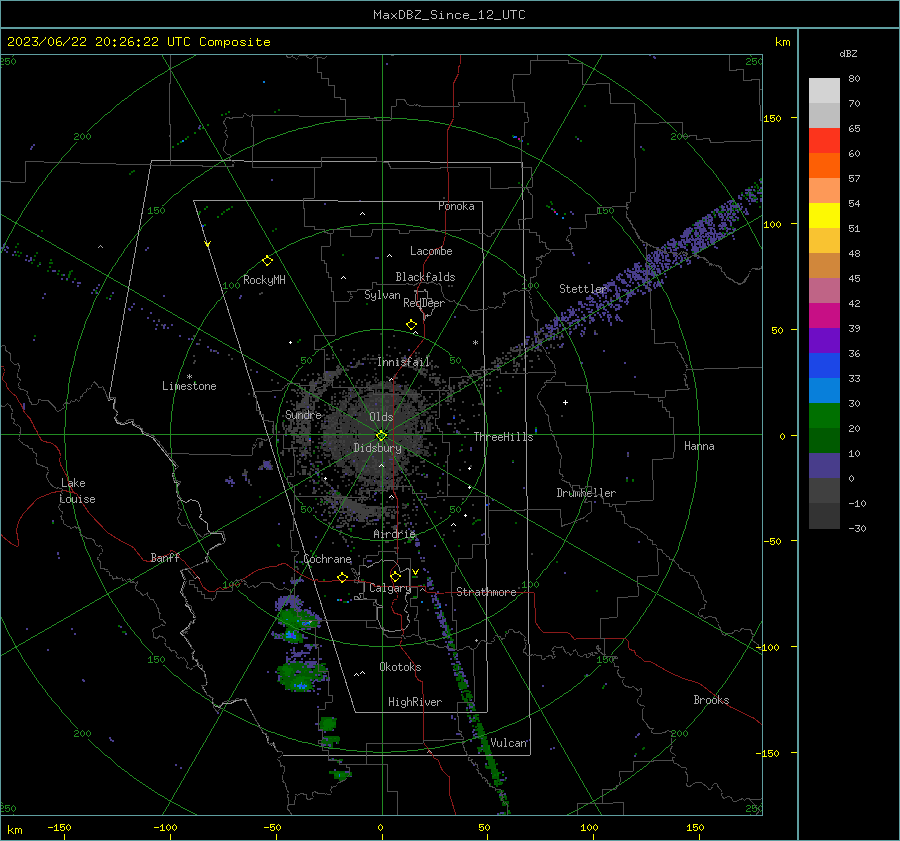Click the yellow V marker northwest of RockyMH
Viewport: 900px width, 841px height.
click(x=208, y=245)
